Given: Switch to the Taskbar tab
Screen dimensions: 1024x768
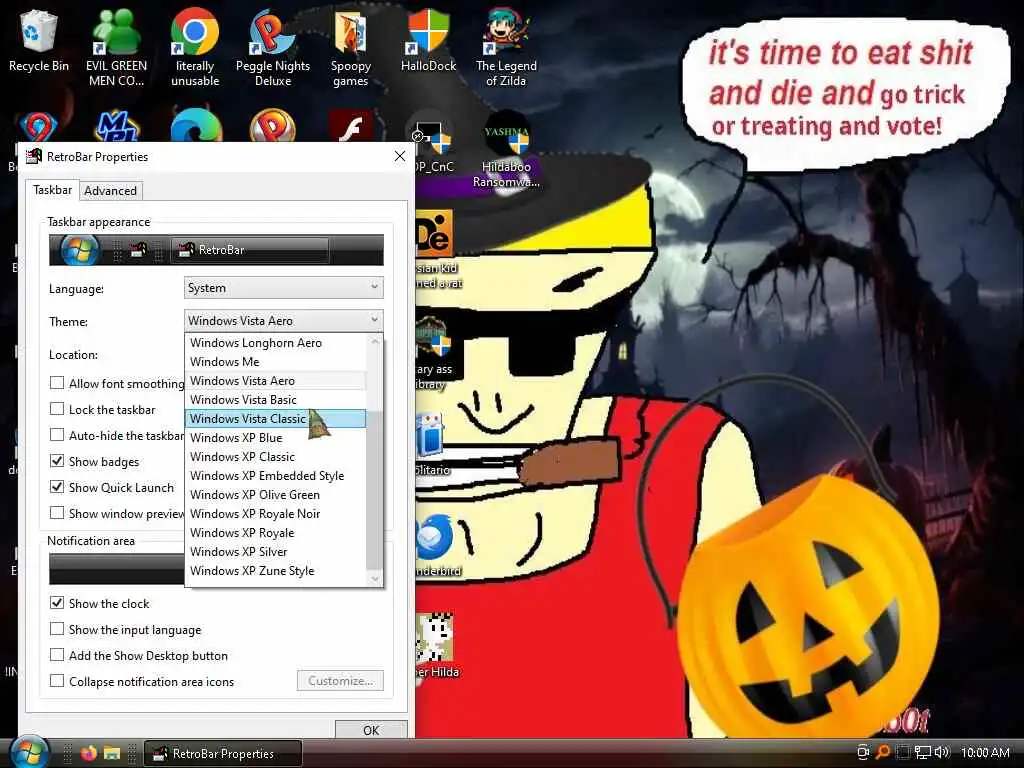Looking at the screenshot, I should 52,189.
